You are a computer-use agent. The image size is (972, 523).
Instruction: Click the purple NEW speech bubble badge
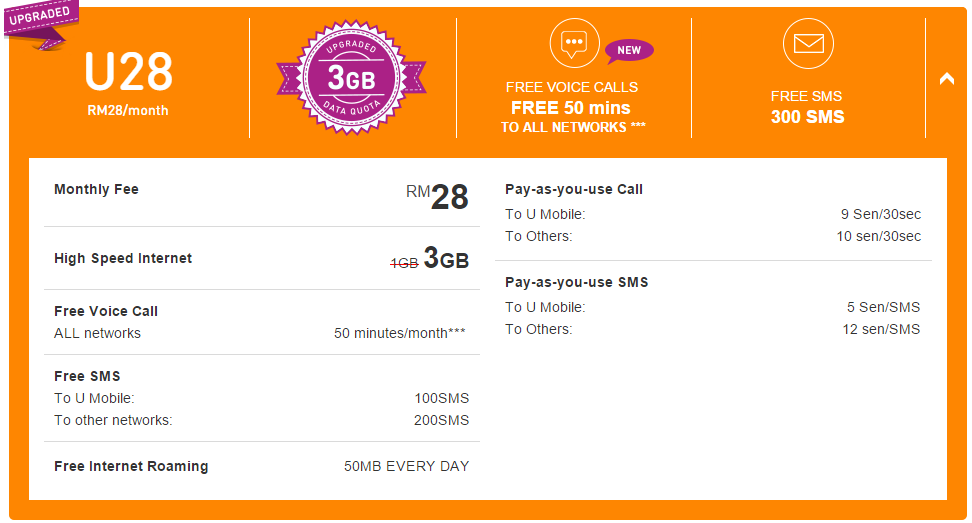[x=629, y=51]
